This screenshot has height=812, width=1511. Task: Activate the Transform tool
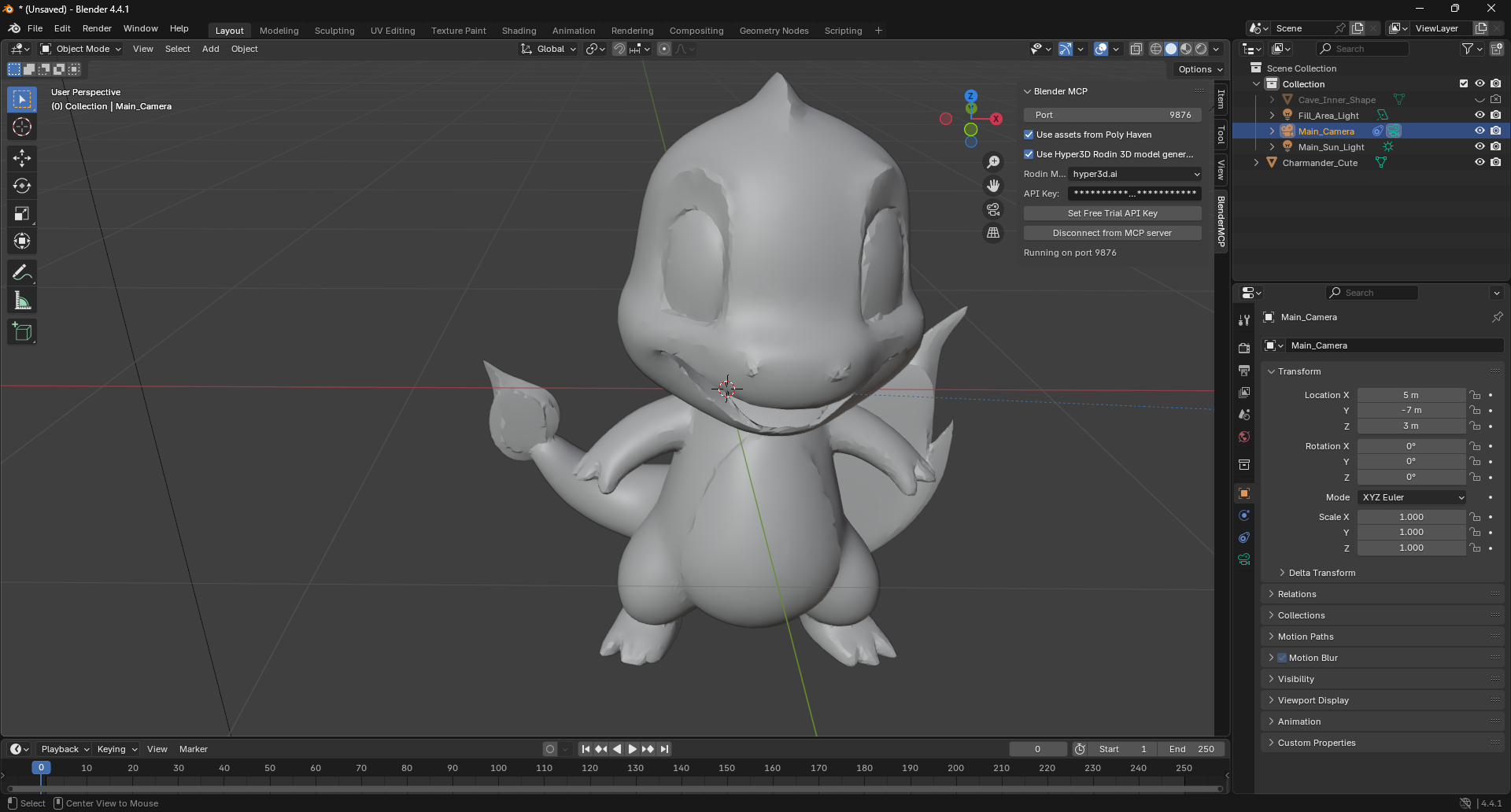click(22, 241)
